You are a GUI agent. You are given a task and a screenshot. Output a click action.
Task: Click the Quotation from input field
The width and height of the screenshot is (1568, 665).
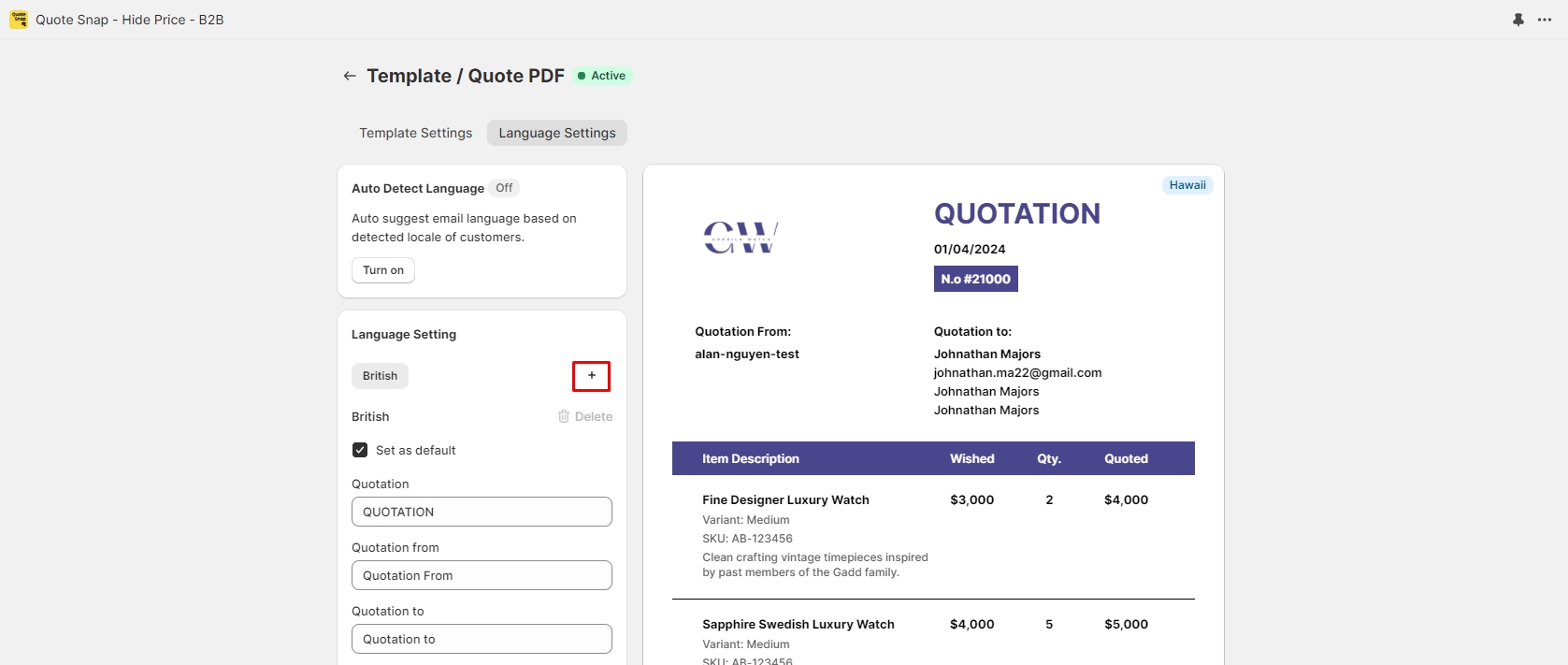pyautogui.click(x=482, y=575)
